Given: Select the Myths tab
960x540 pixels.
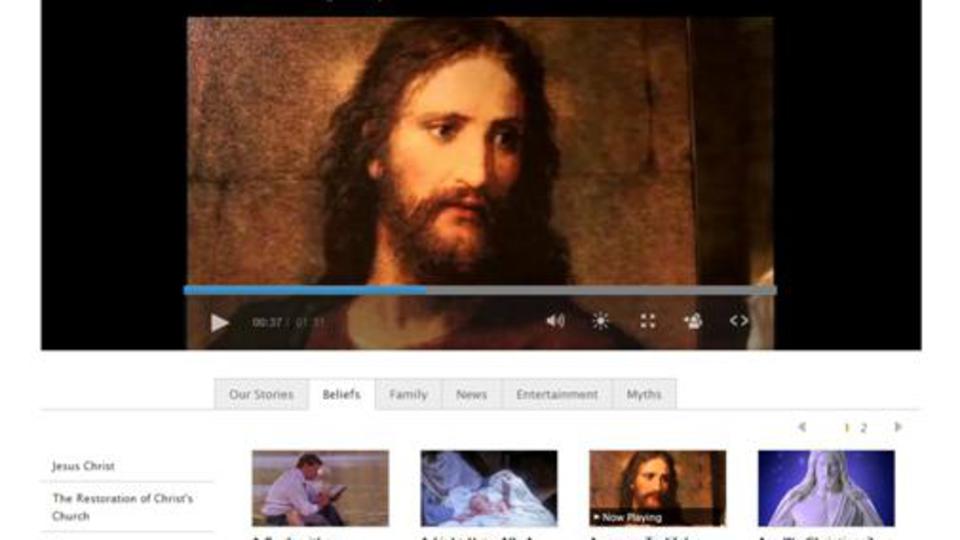Looking at the screenshot, I should [x=644, y=394].
